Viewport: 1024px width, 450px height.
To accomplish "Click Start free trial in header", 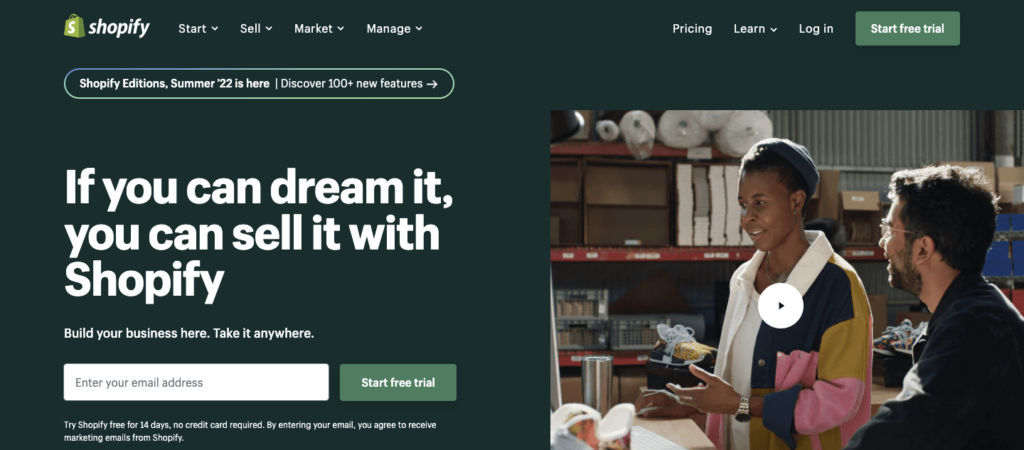I will pyautogui.click(x=907, y=29).
